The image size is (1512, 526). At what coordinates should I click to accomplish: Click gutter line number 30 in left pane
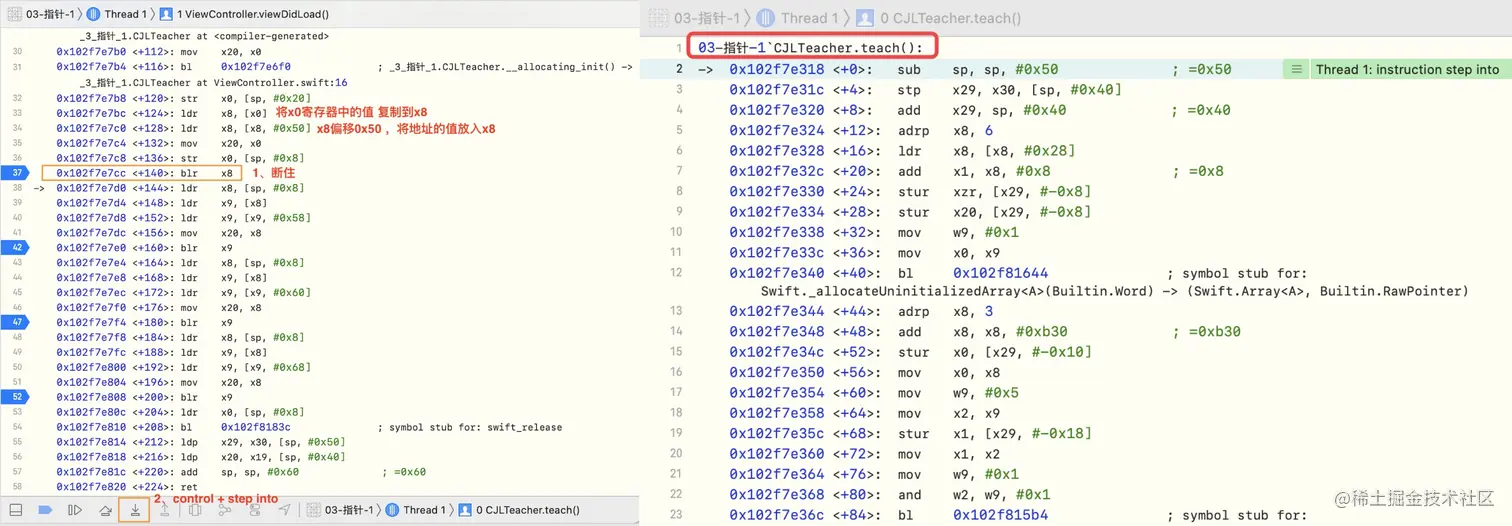point(17,50)
